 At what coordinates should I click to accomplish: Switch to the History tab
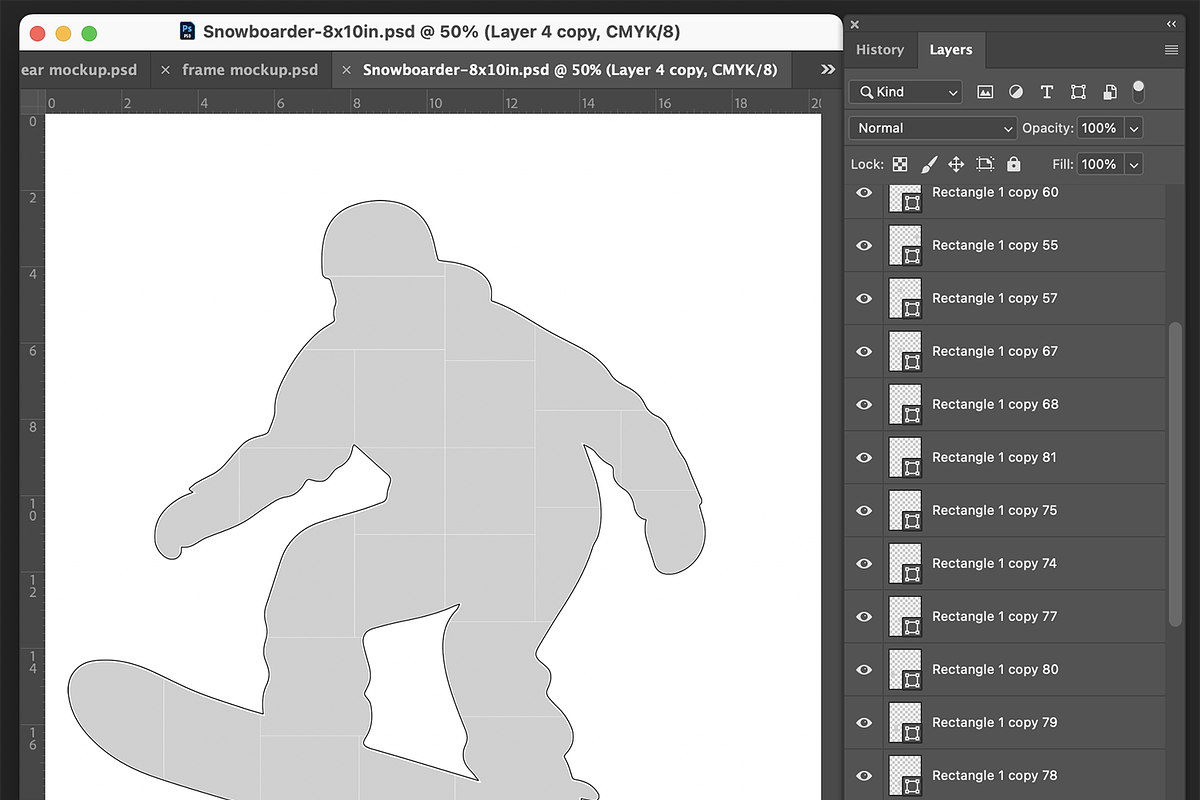point(880,50)
